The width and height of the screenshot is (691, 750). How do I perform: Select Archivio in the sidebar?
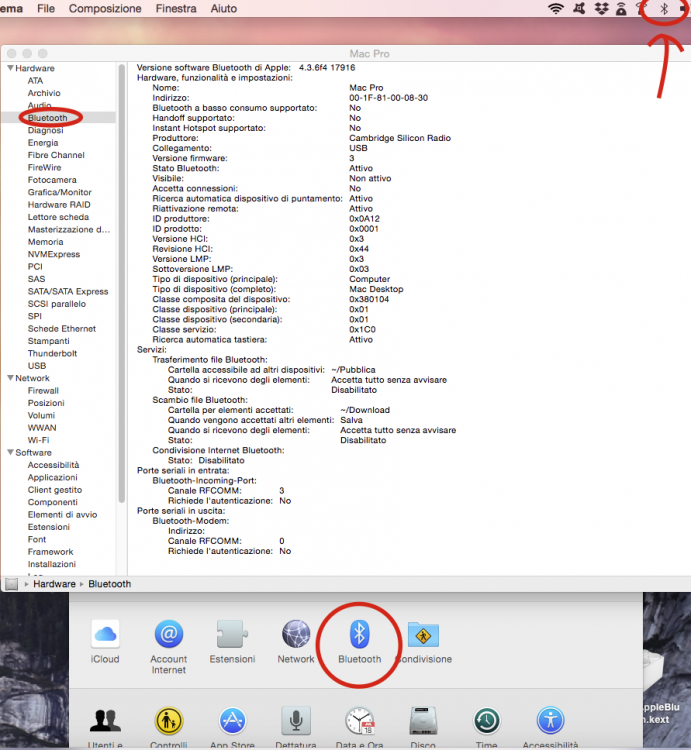44,93
